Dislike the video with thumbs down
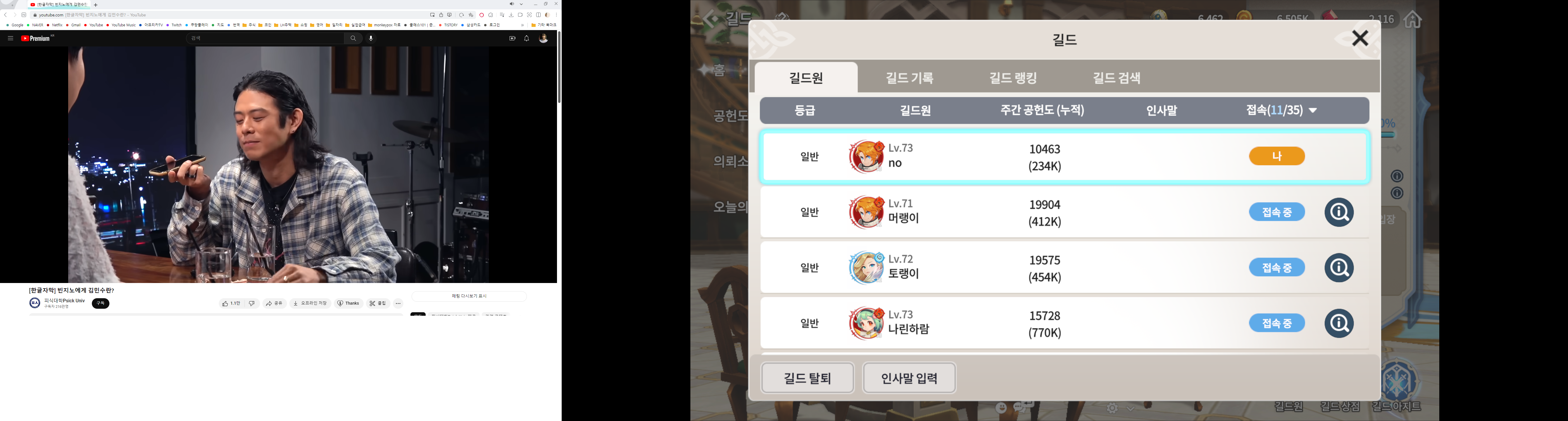This screenshot has width=1568, height=421. [252, 303]
